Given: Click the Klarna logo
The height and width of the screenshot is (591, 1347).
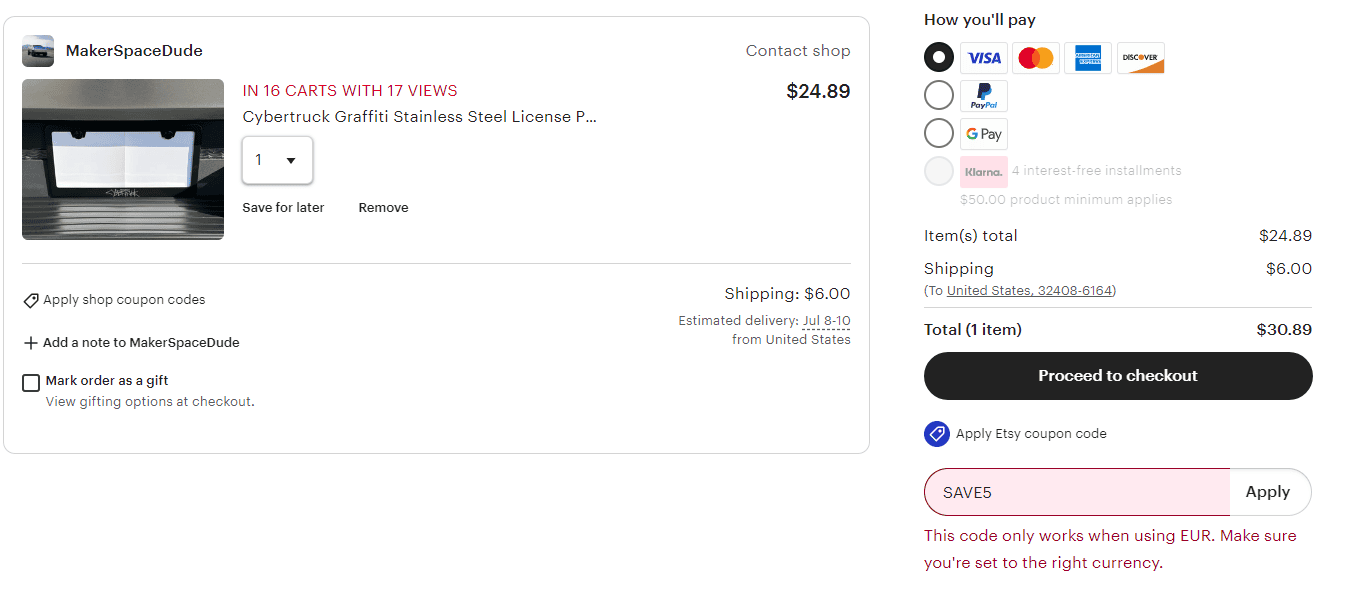Looking at the screenshot, I should 984,171.
